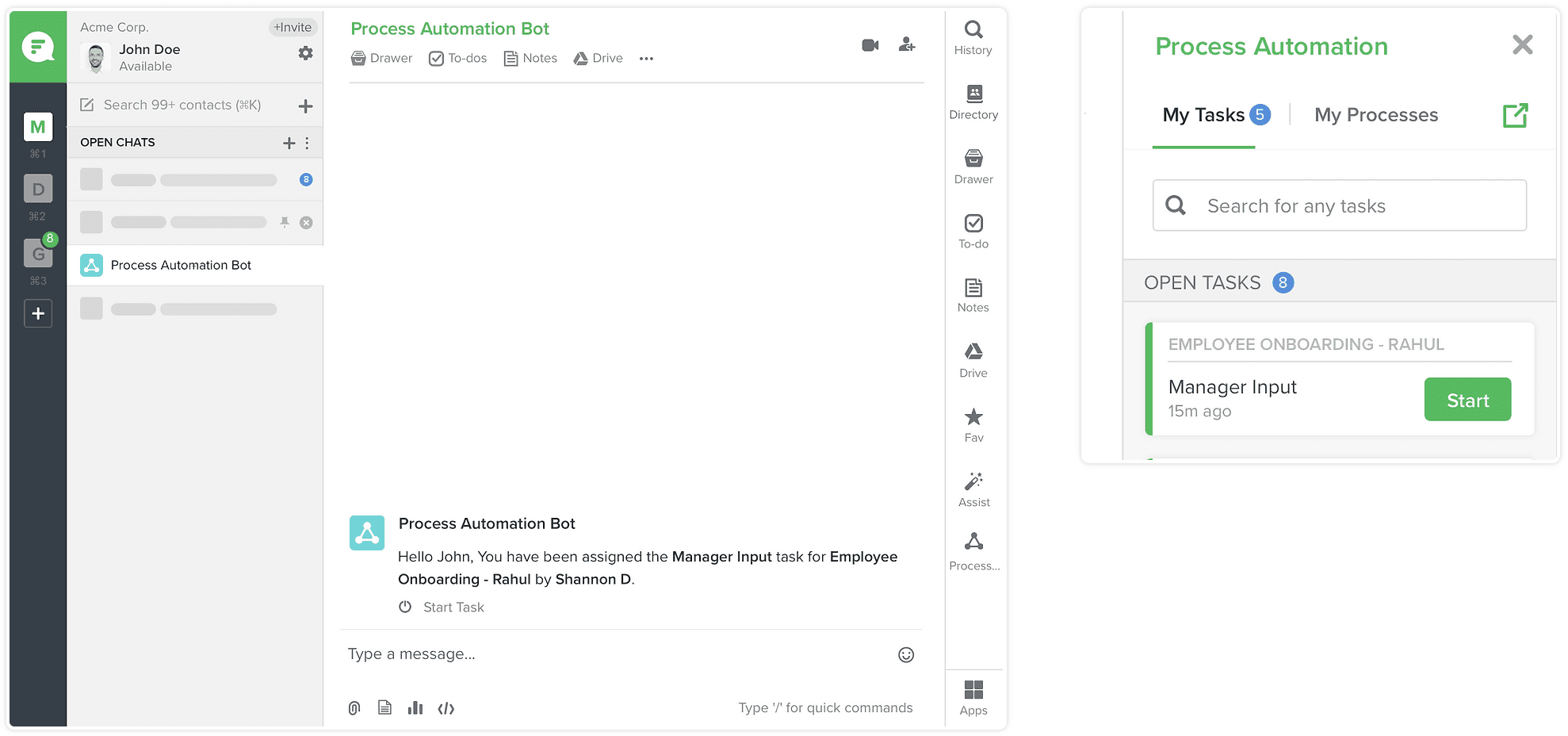Click the plus beside contact search

(305, 105)
